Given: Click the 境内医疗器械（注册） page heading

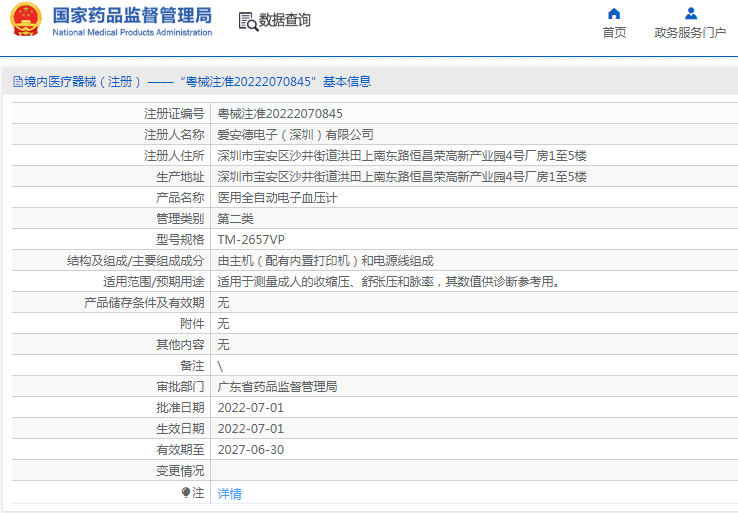Looking at the screenshot, I should 192,82.
